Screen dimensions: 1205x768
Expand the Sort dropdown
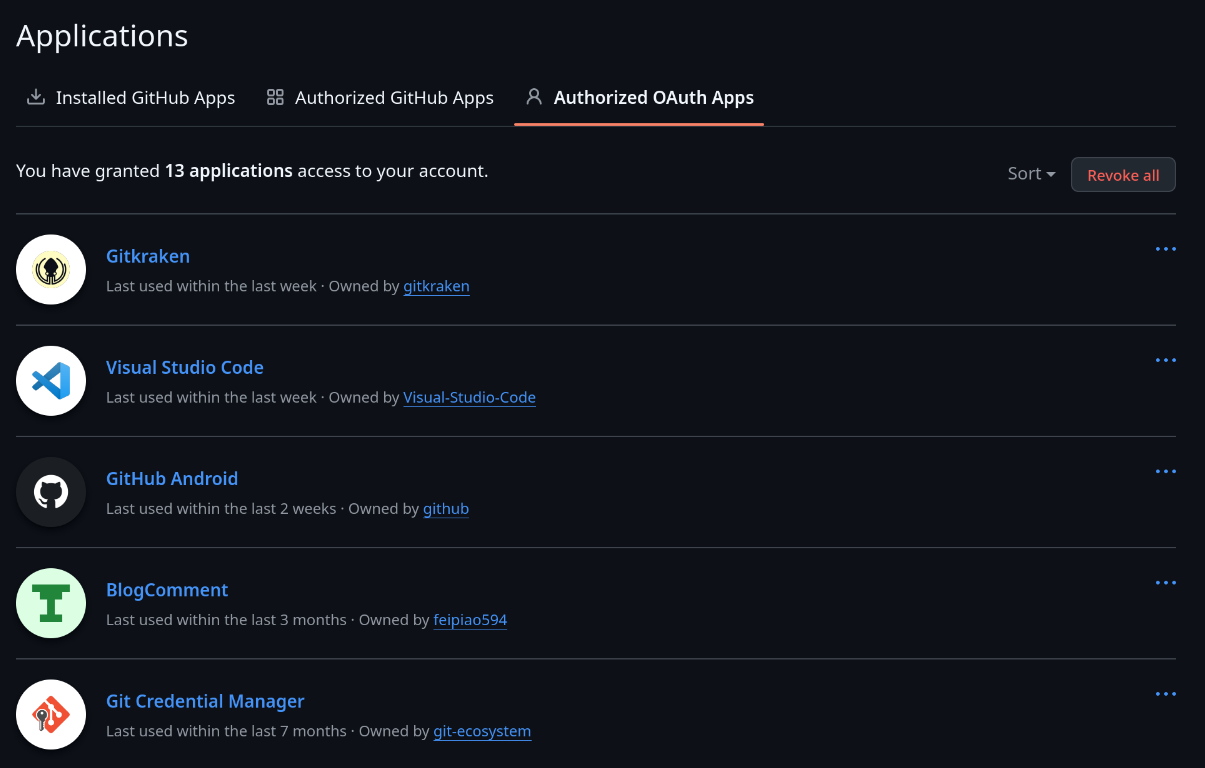click(1031, 174)
